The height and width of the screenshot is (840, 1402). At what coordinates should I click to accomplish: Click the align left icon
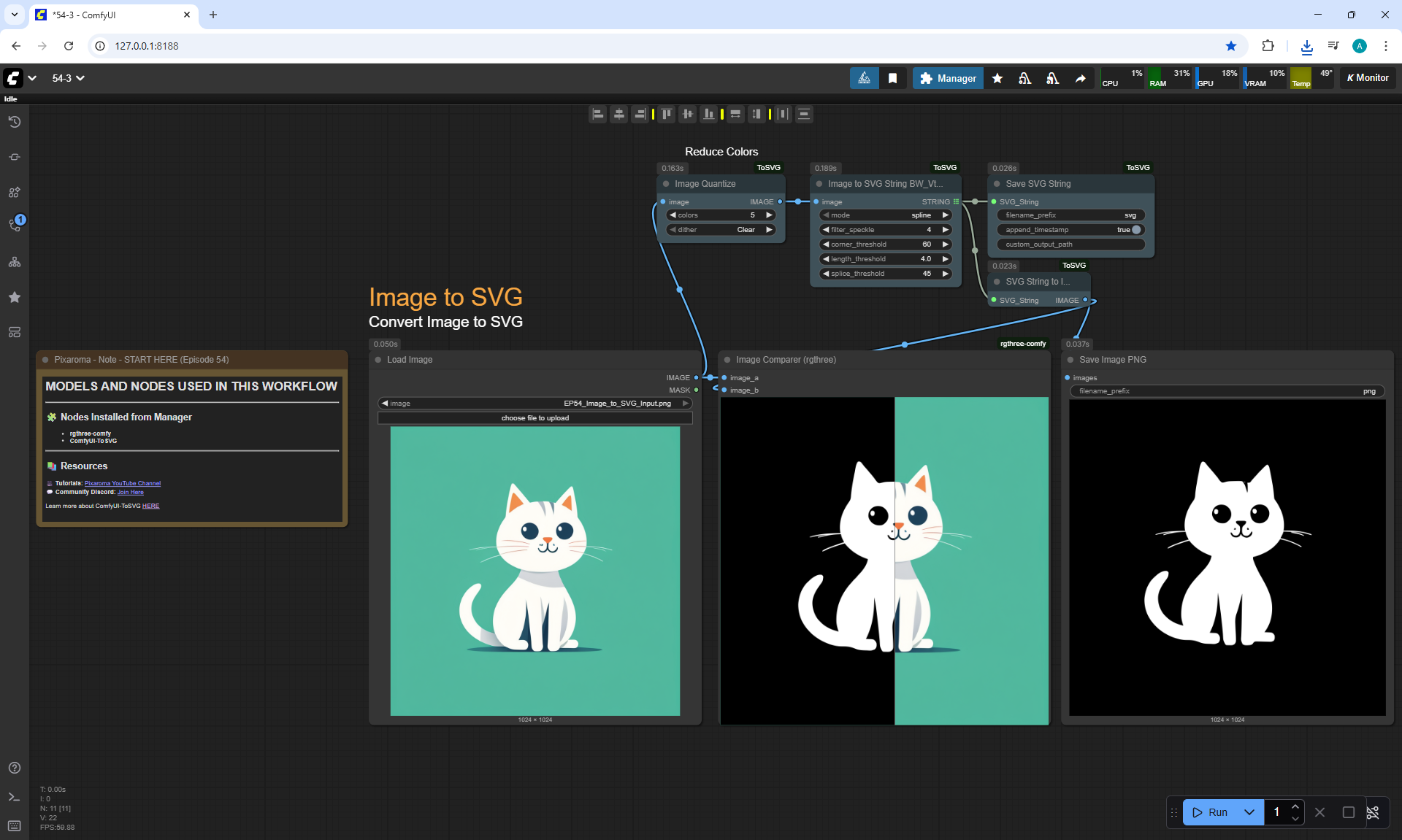pyautogui.click(x=598, y=114)
